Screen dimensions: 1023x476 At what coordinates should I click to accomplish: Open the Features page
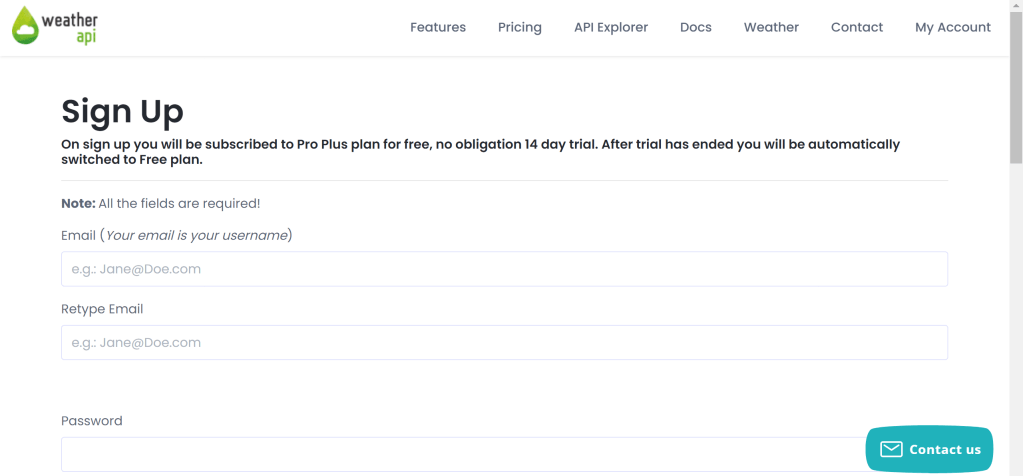tap(438, 27)
